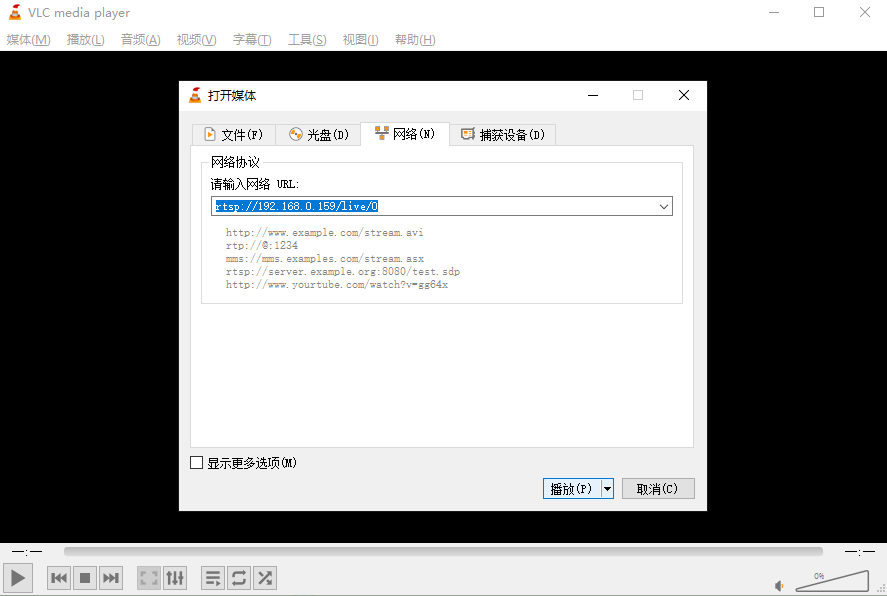Close the 打开媒体 dialog
The image size is (887, 596).
tap(684, 95)
